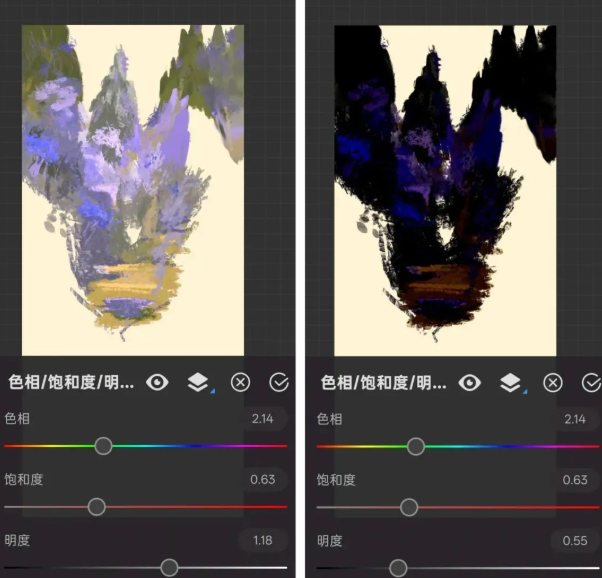Toggle eye preview icon in 明度 0.55 panel
Screen dimensions: 602x578
coord(470,382)
